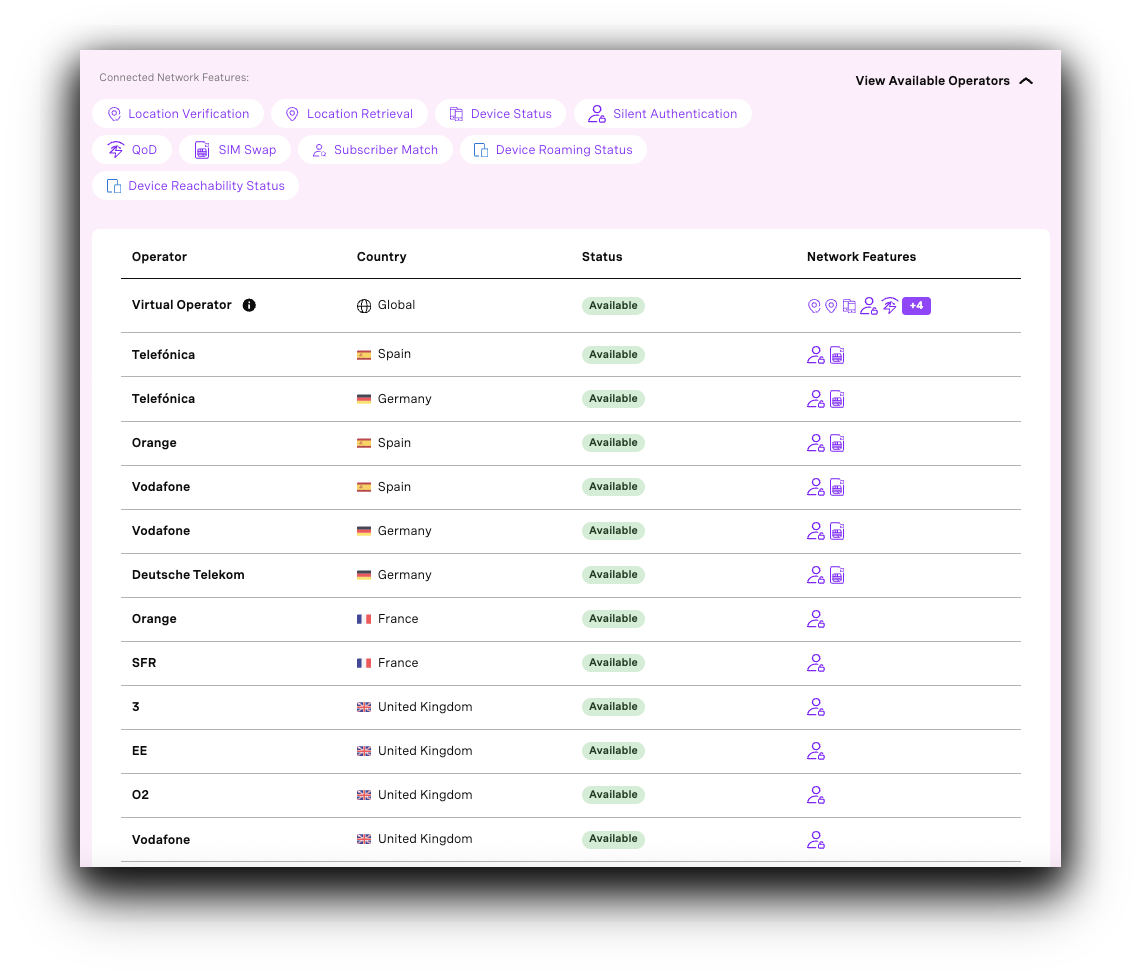Click the Available status for Deutsche Telekom
The height and width of the screenshot is (977, 1141).
pos(613,574)
